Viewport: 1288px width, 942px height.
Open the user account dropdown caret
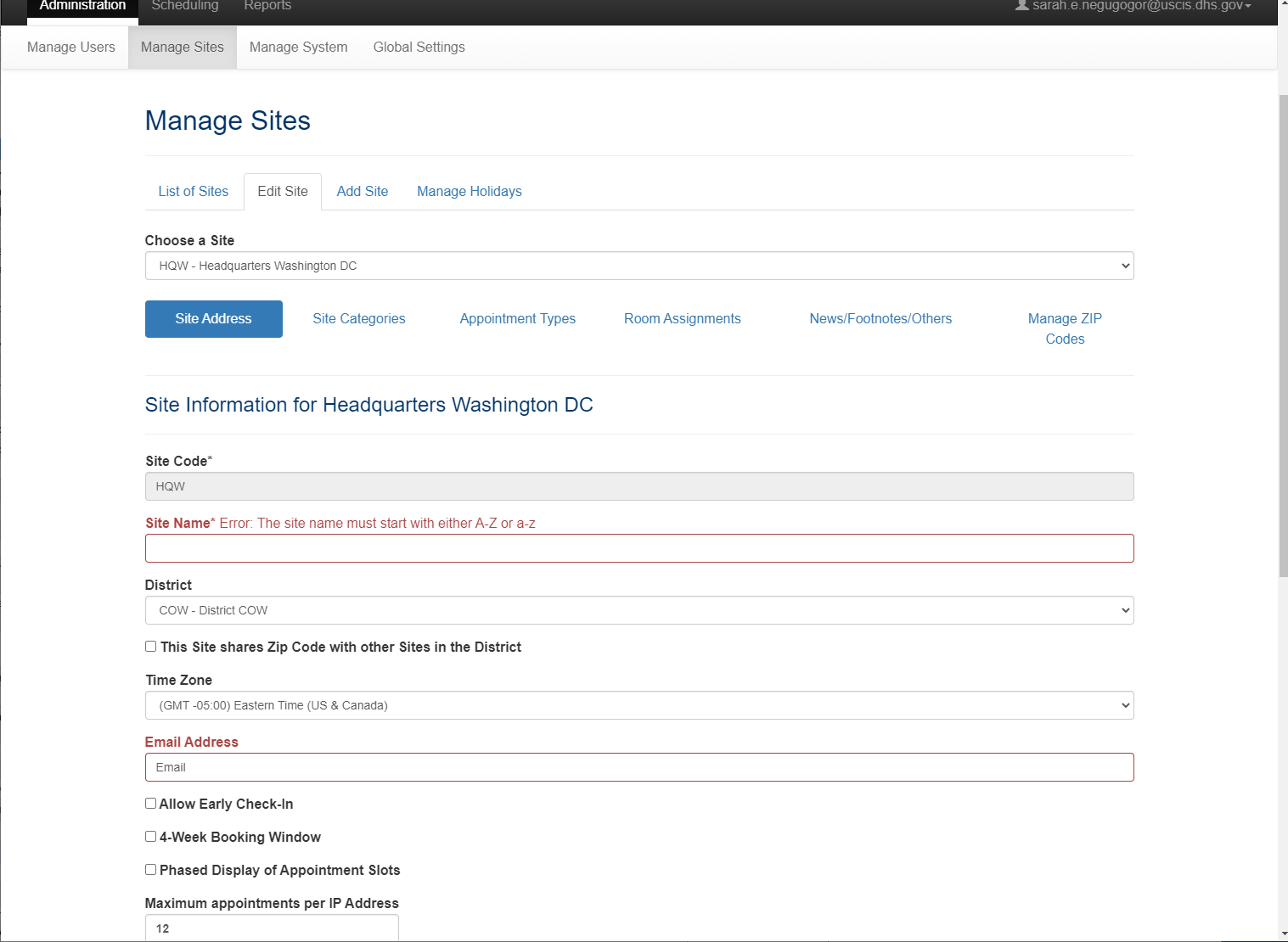(1248, 6)
